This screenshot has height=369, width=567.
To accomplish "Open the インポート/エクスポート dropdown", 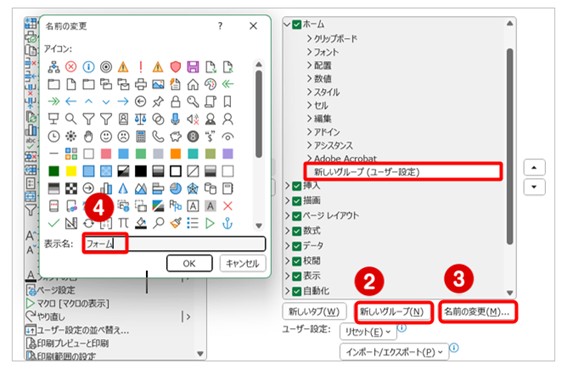I will (394, 352).
